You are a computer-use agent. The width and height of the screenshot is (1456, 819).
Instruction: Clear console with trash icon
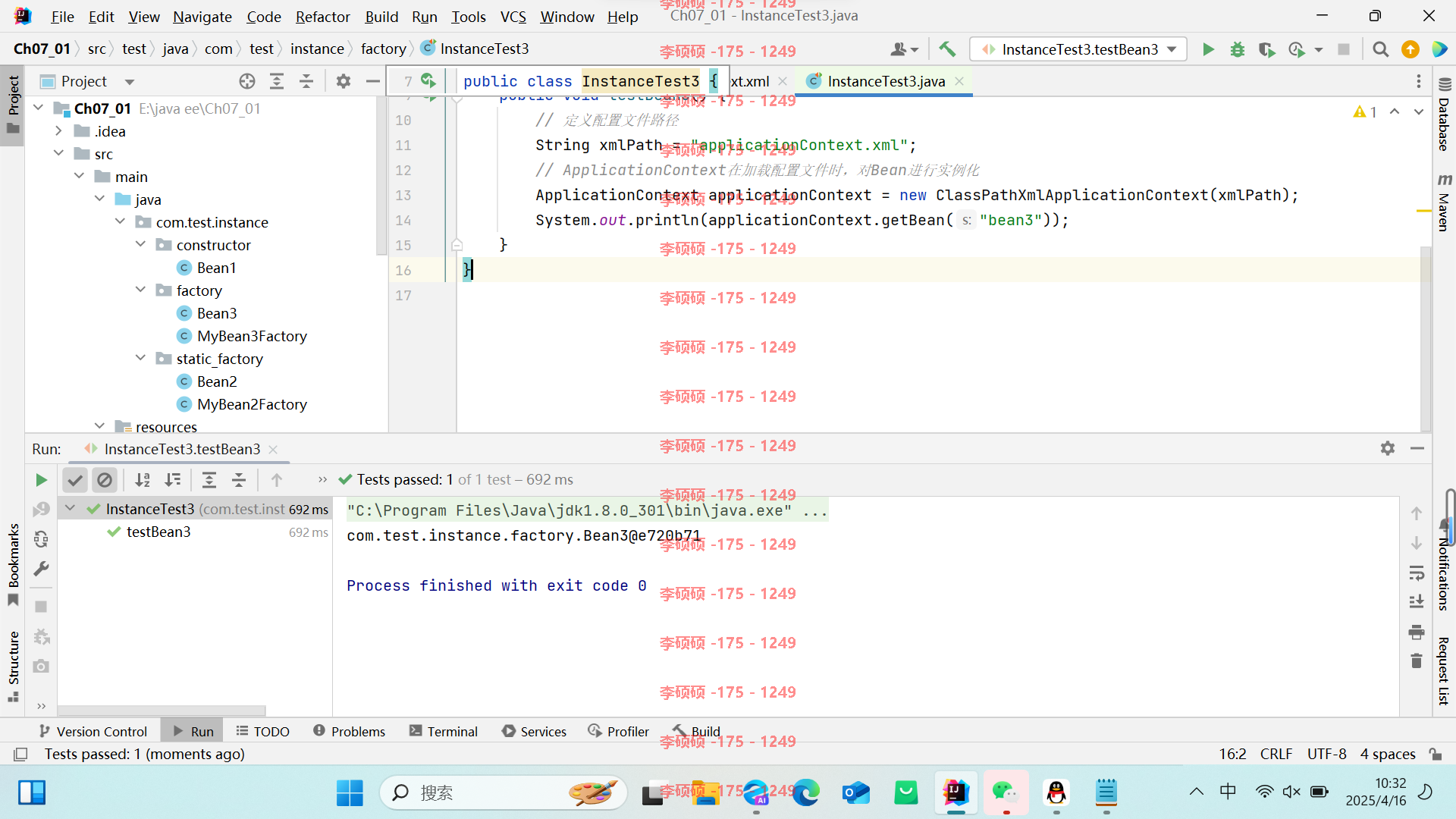[x=1417, y=661]
